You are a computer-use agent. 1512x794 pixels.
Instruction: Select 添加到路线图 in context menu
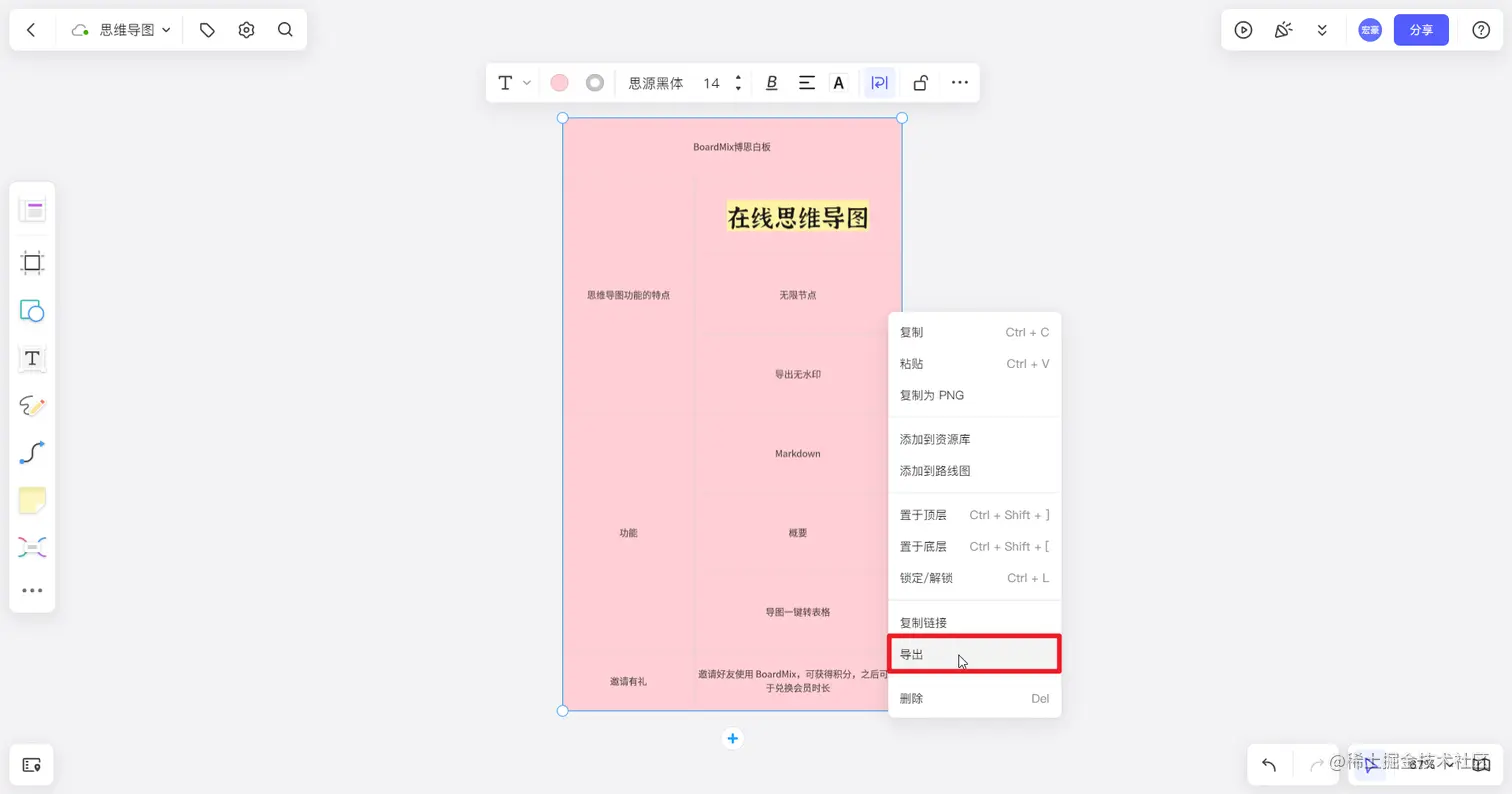[x=975, y=471]
